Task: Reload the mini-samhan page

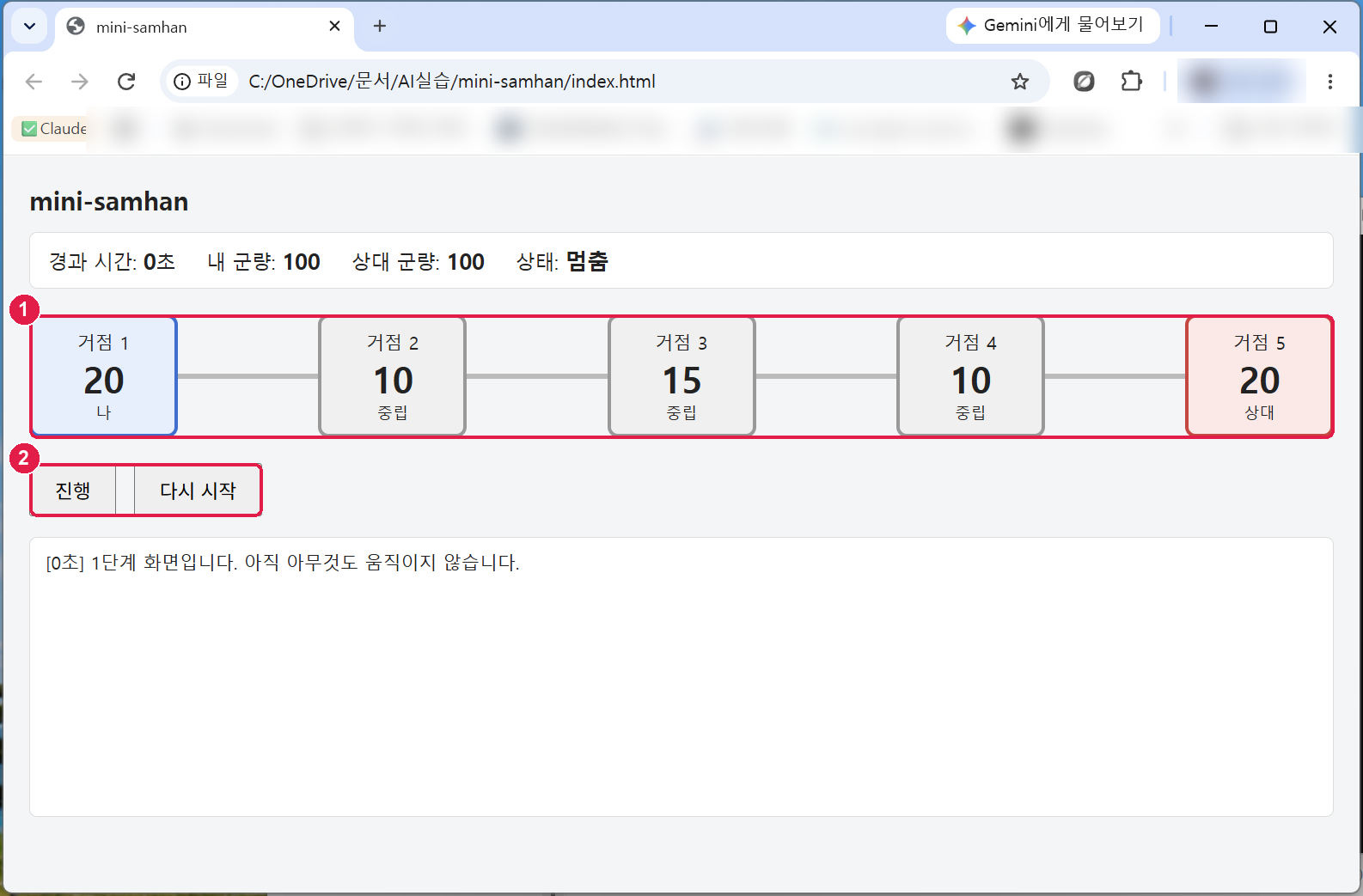Action: 126,82
